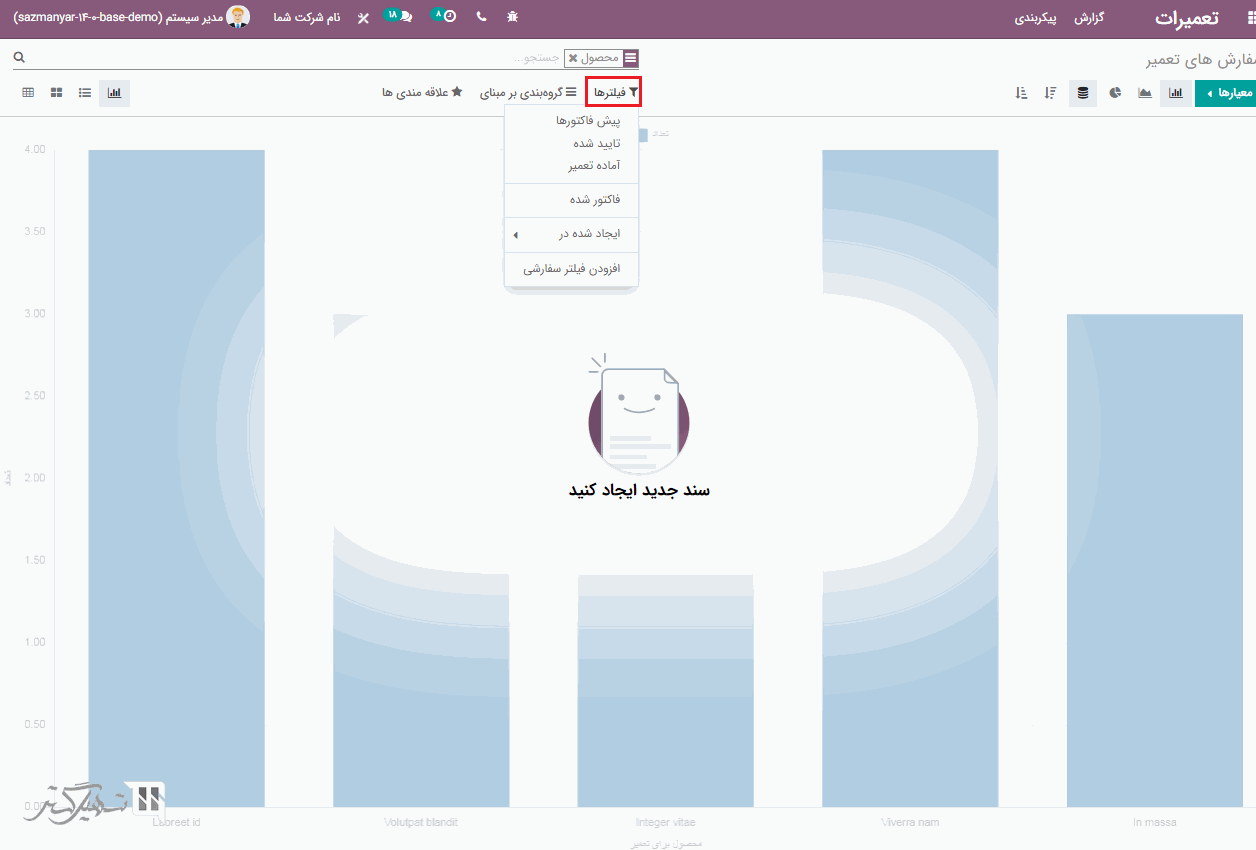Open the list view
Image resolution: width=1256 pixels, height=850 pixels.
(x=86, y=93)
